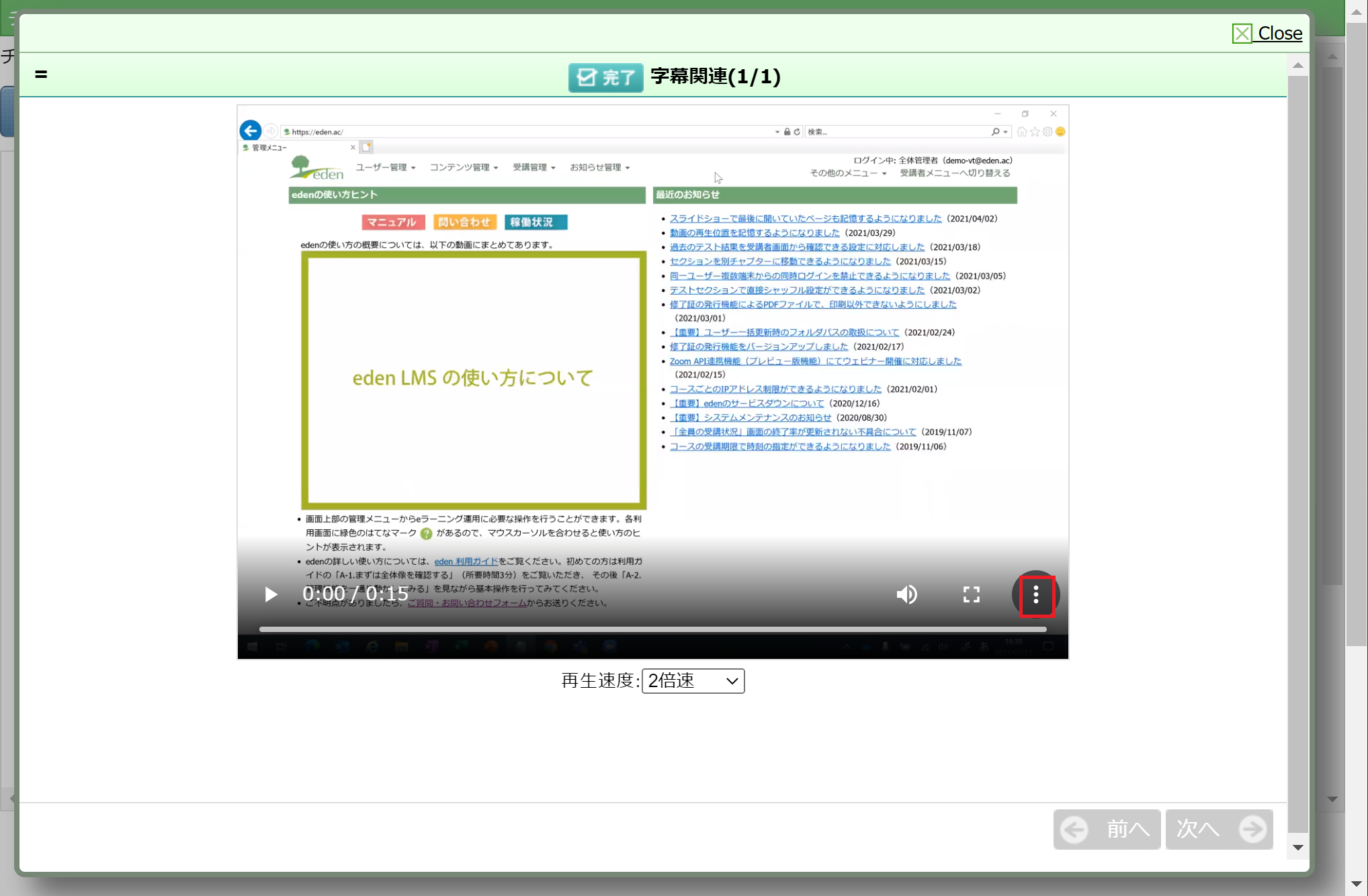
Task: Mute the video volume
Action: (x=906, y=594)
